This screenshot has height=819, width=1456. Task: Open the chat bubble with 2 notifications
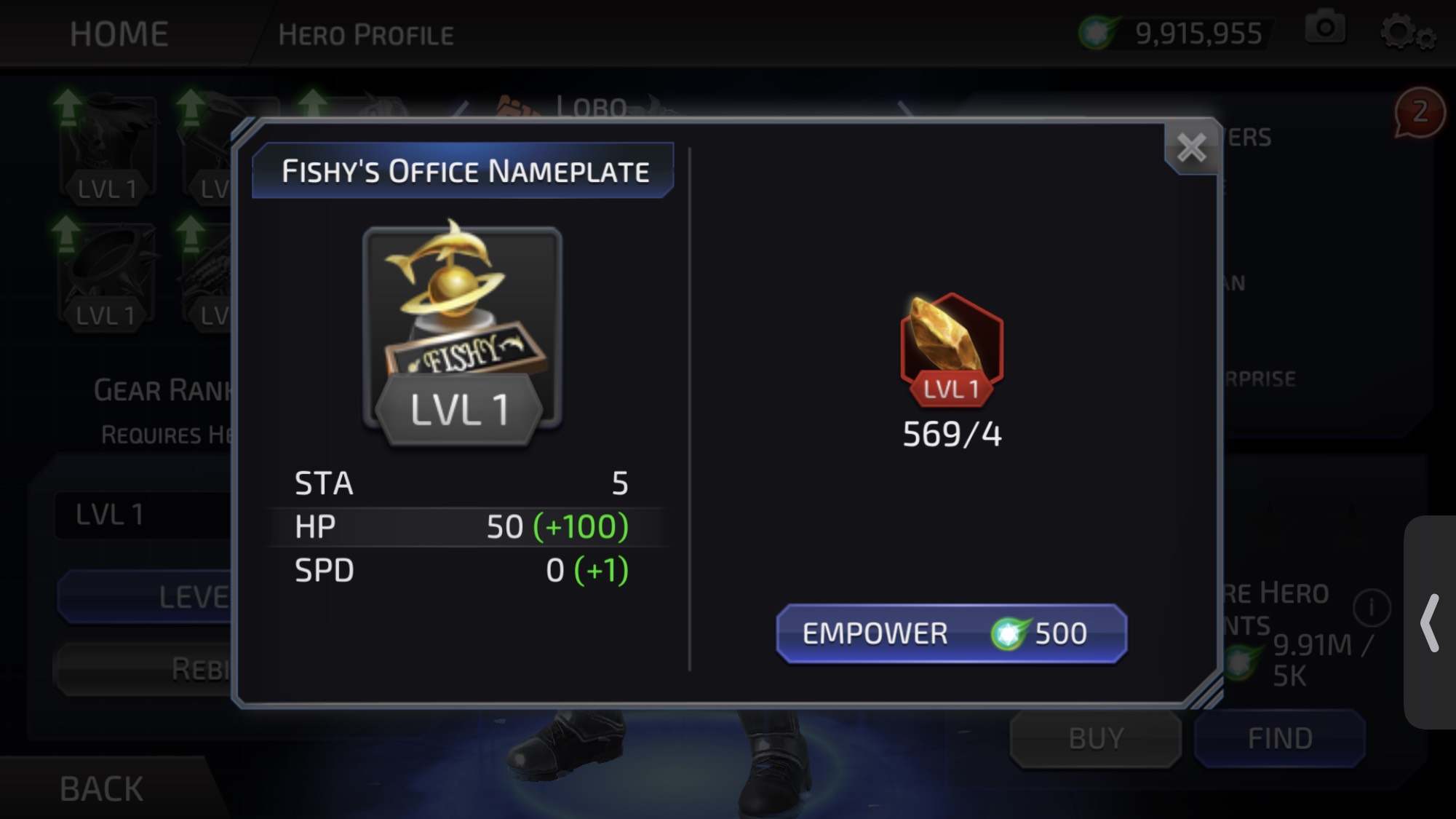pyautogui.click(x=1419, y=113)
